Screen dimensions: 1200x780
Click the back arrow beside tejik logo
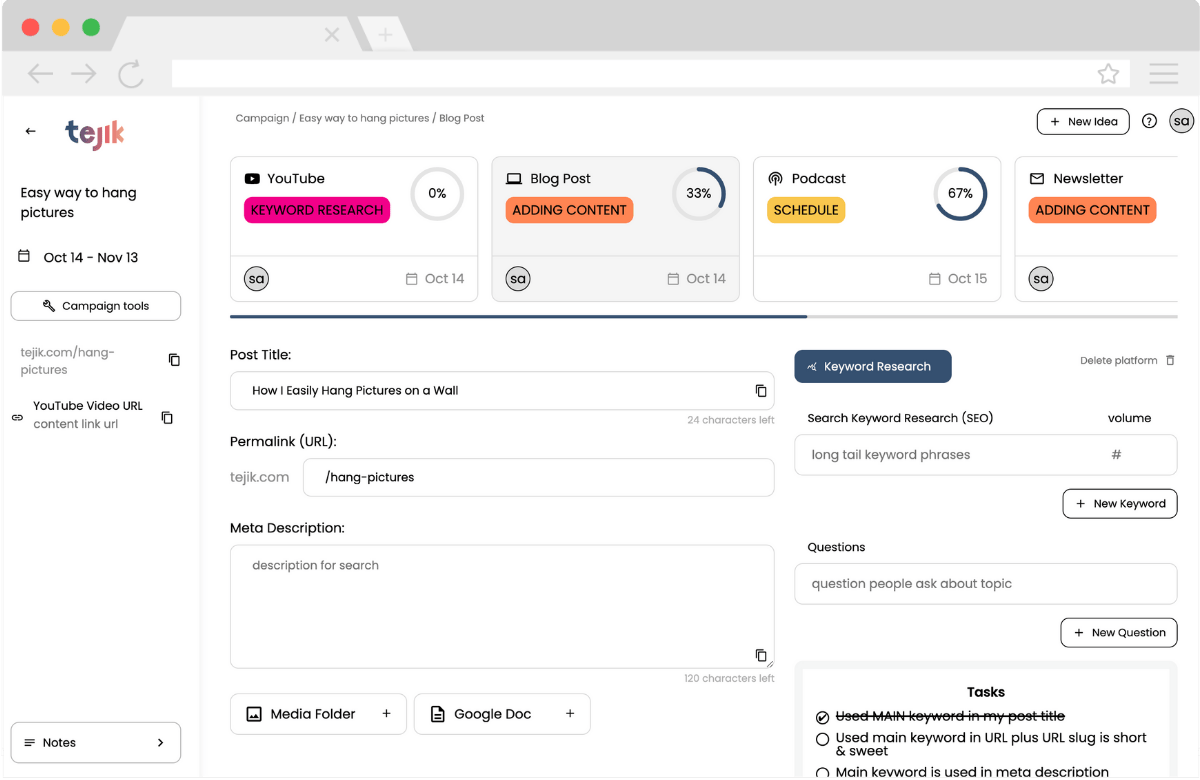[31, 131]
